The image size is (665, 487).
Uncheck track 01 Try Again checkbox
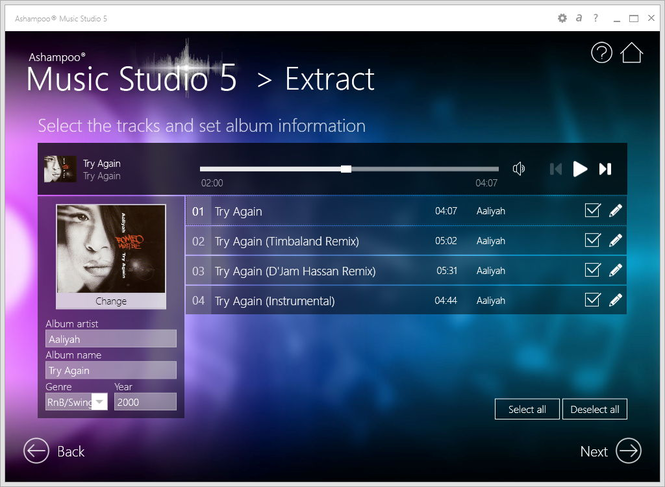[x=592, y=210]
